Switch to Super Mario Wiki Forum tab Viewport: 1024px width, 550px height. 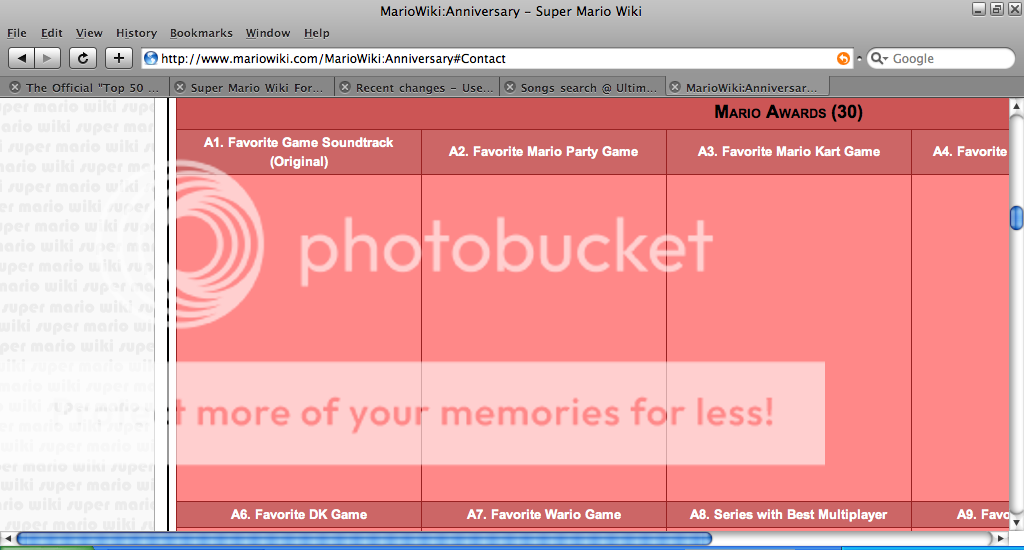point(257,88)
